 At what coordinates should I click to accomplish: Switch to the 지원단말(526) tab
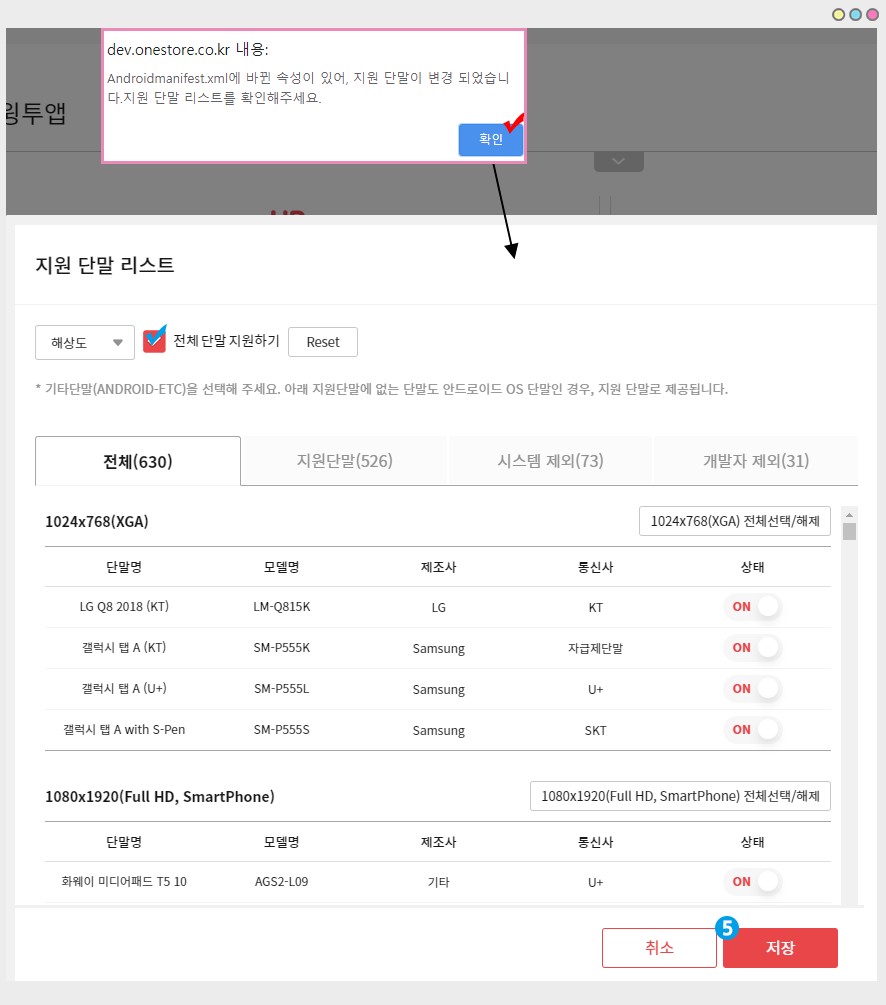click(x=343, y=460)
